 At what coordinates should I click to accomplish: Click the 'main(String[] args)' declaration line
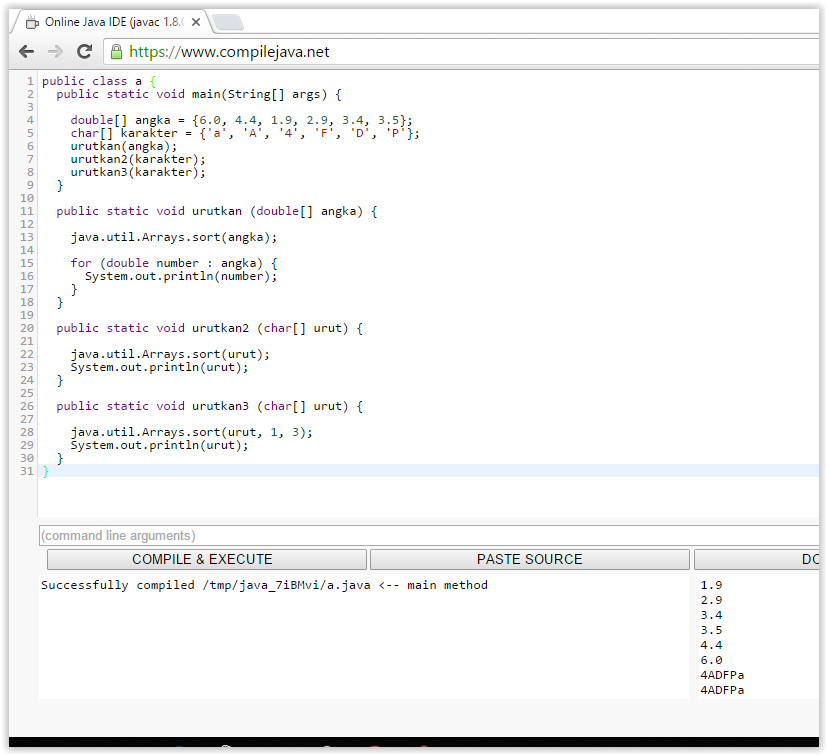[199, 94]
